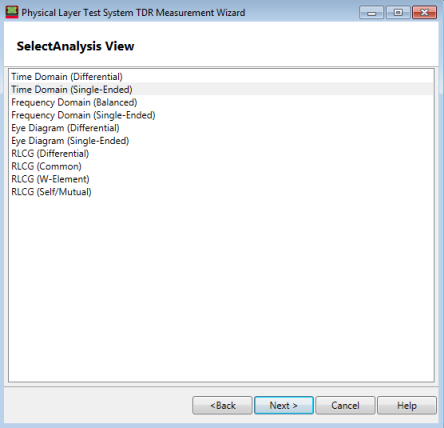Select Time Domain (Single-Ended) analysis
Image resolution: width=444 pixels, height=428 pixels.
click(x=221, y=89)
